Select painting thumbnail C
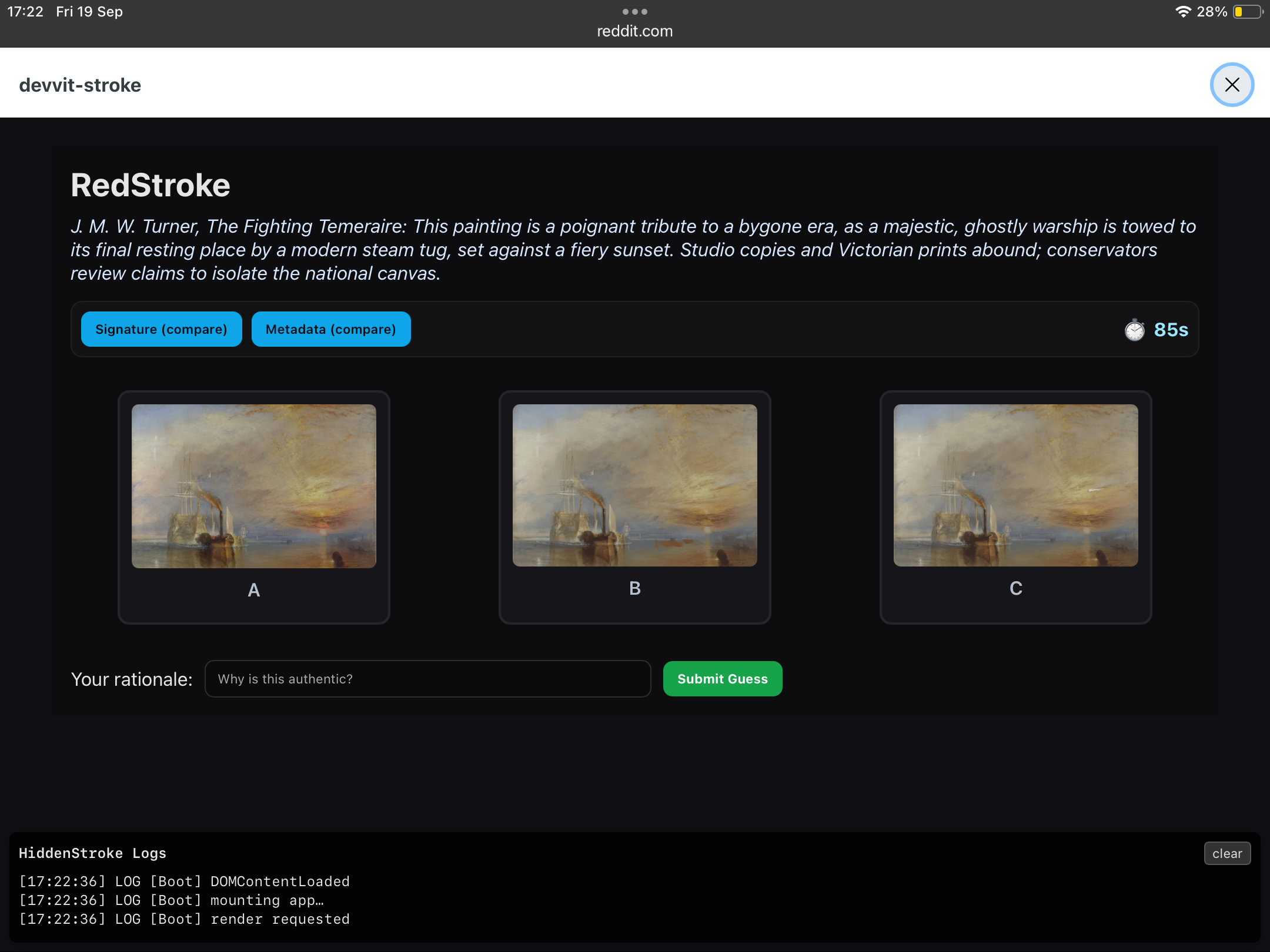Viewport: 1270px width, 952px height. click(x=1015, y=485)
